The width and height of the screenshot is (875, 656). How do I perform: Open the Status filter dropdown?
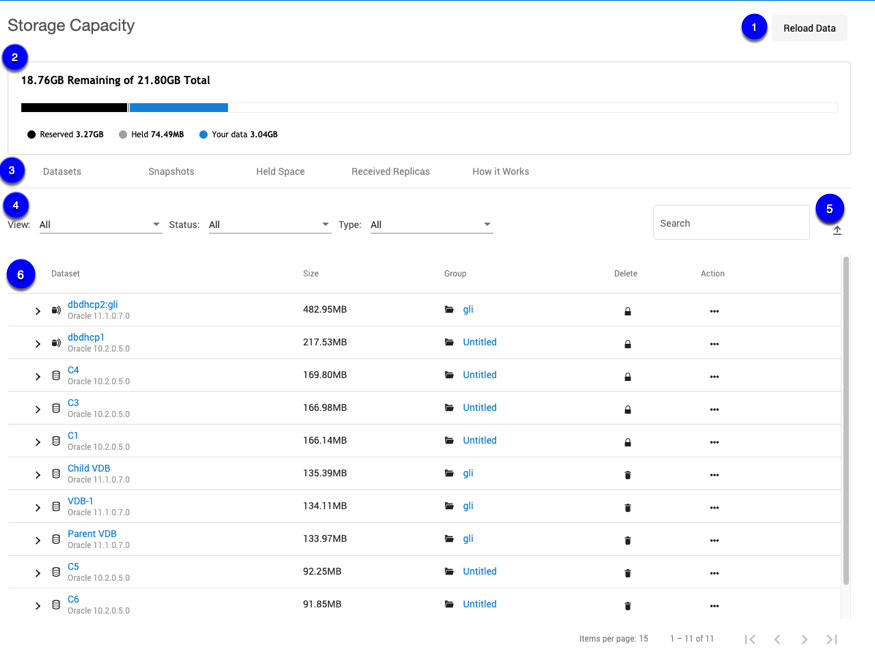[x=270, y=224]
